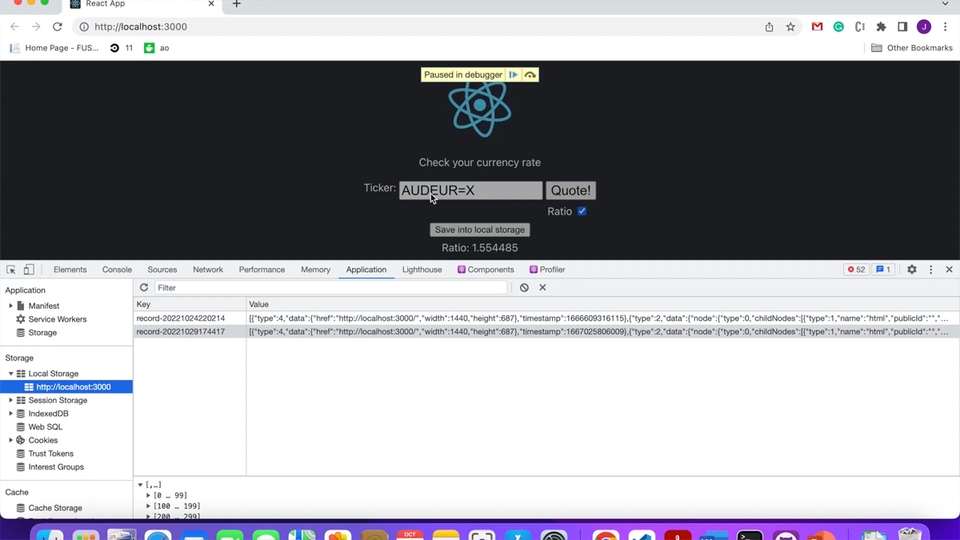Viewport: 960px width, 540px height.
Task: Expand array range 0 to 99
Action: click(148, 495)
